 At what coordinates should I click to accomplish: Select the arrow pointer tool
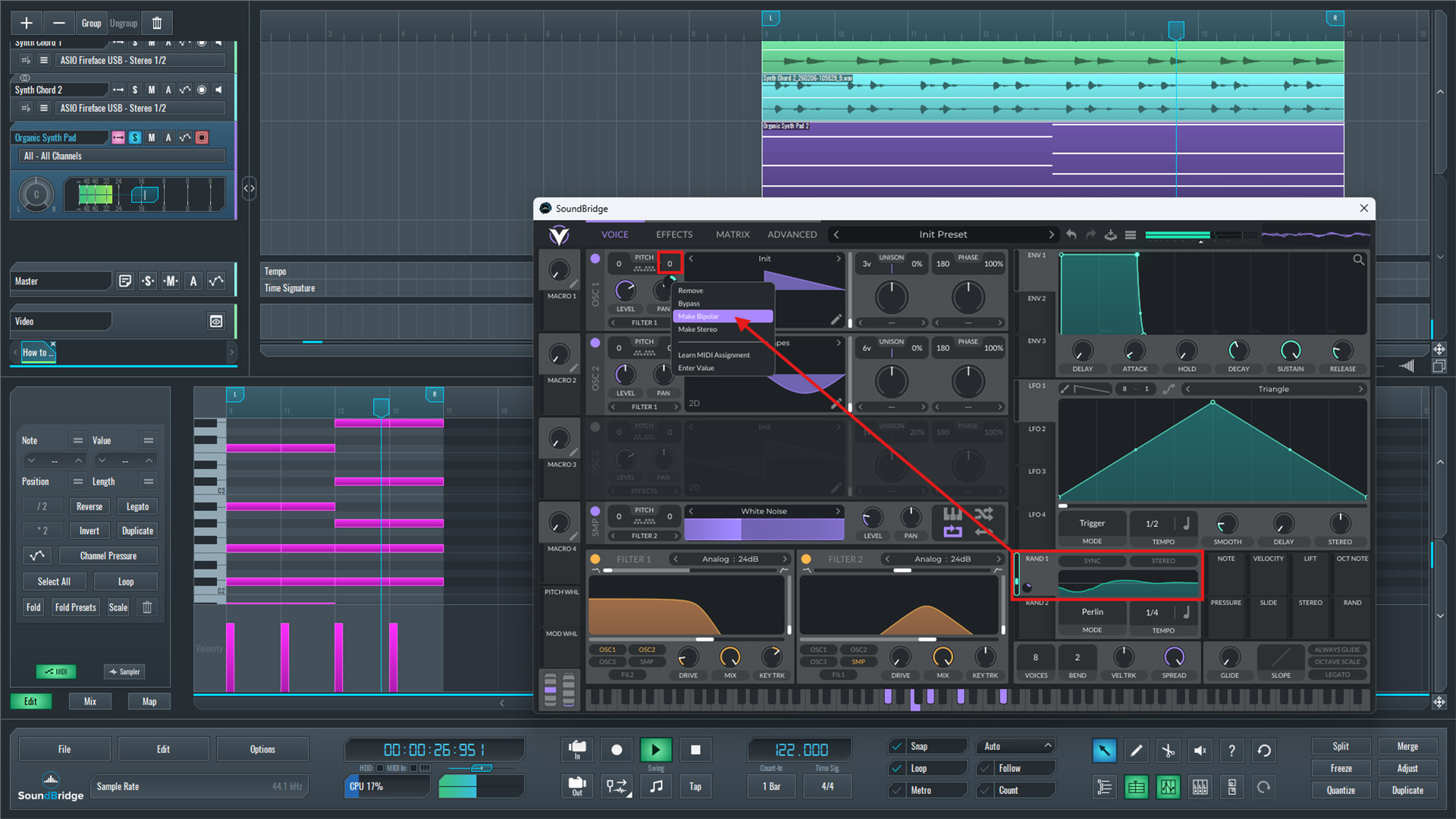click(1104, 751)
